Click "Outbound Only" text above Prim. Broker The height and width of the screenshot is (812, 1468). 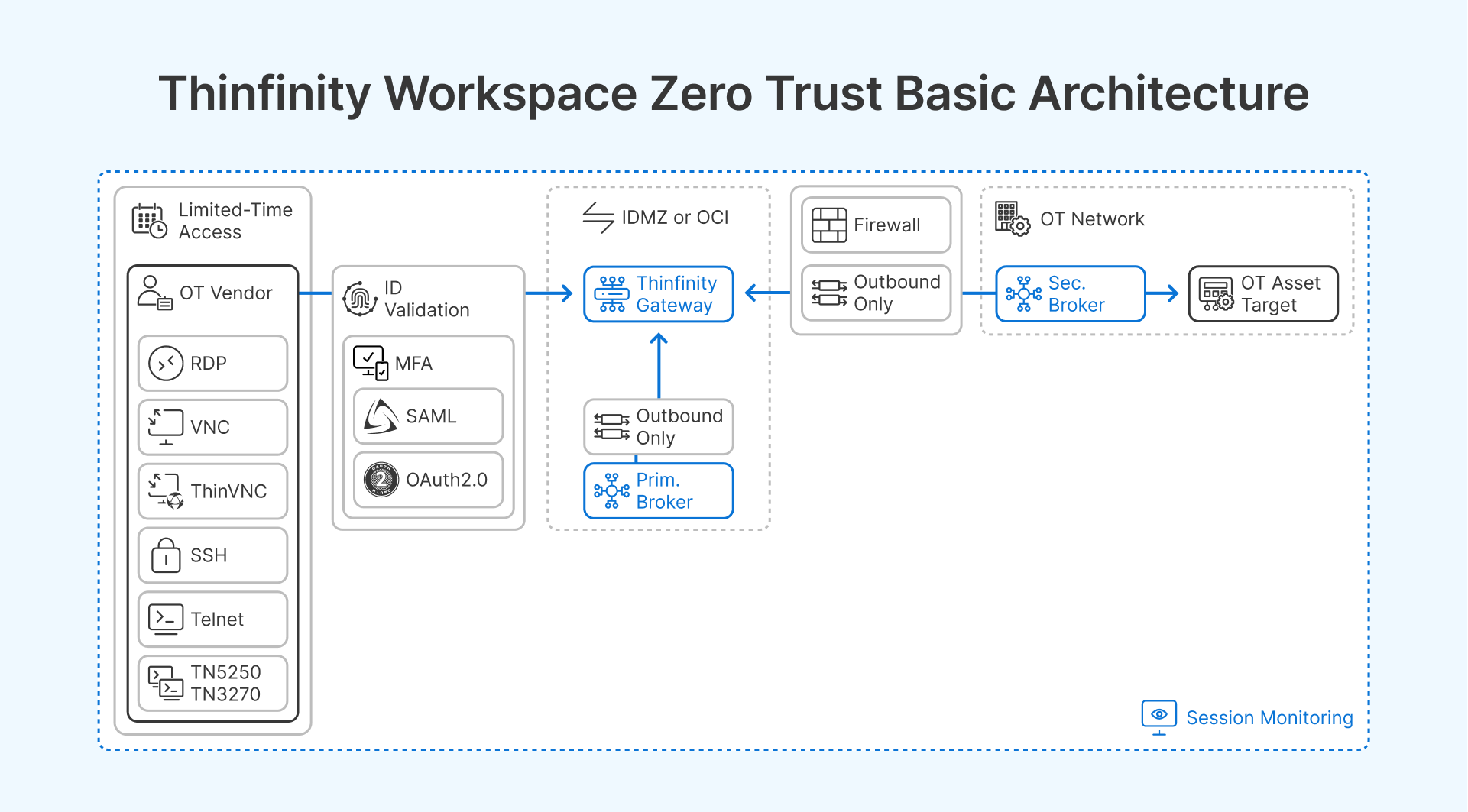[679, 427]
